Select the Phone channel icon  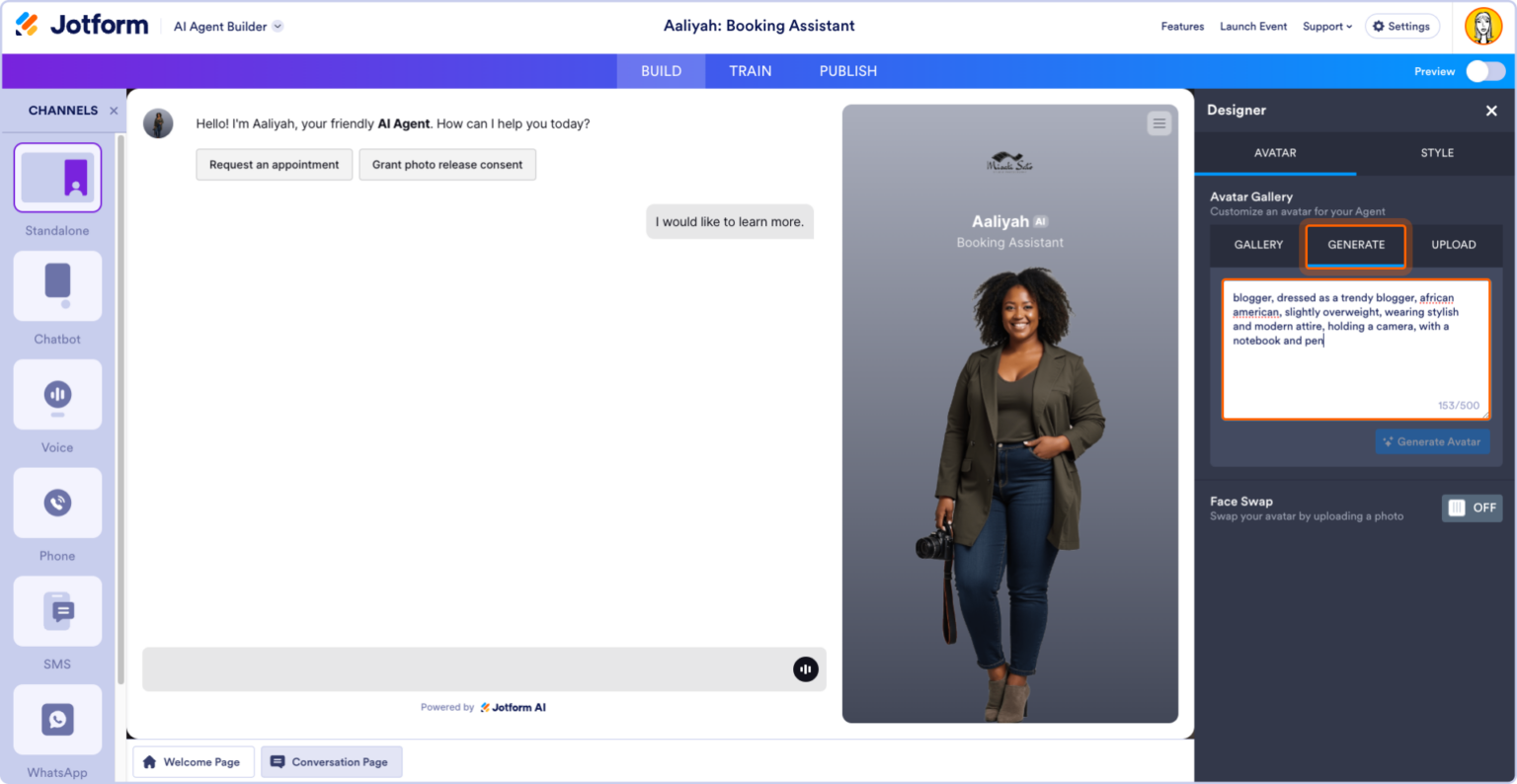56,503
